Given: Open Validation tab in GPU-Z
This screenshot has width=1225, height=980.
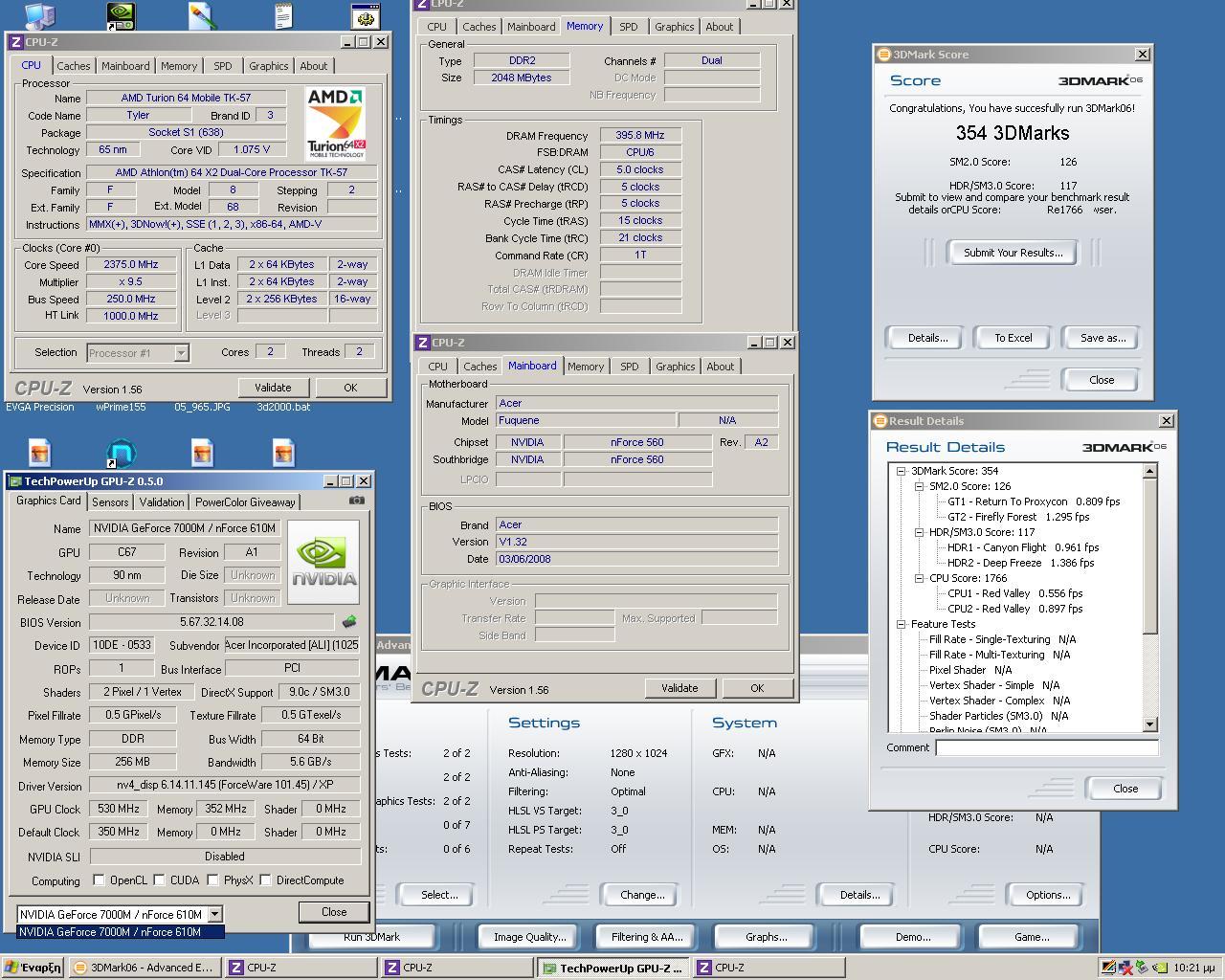Looking at the screenshot, I should click(162, 502).
